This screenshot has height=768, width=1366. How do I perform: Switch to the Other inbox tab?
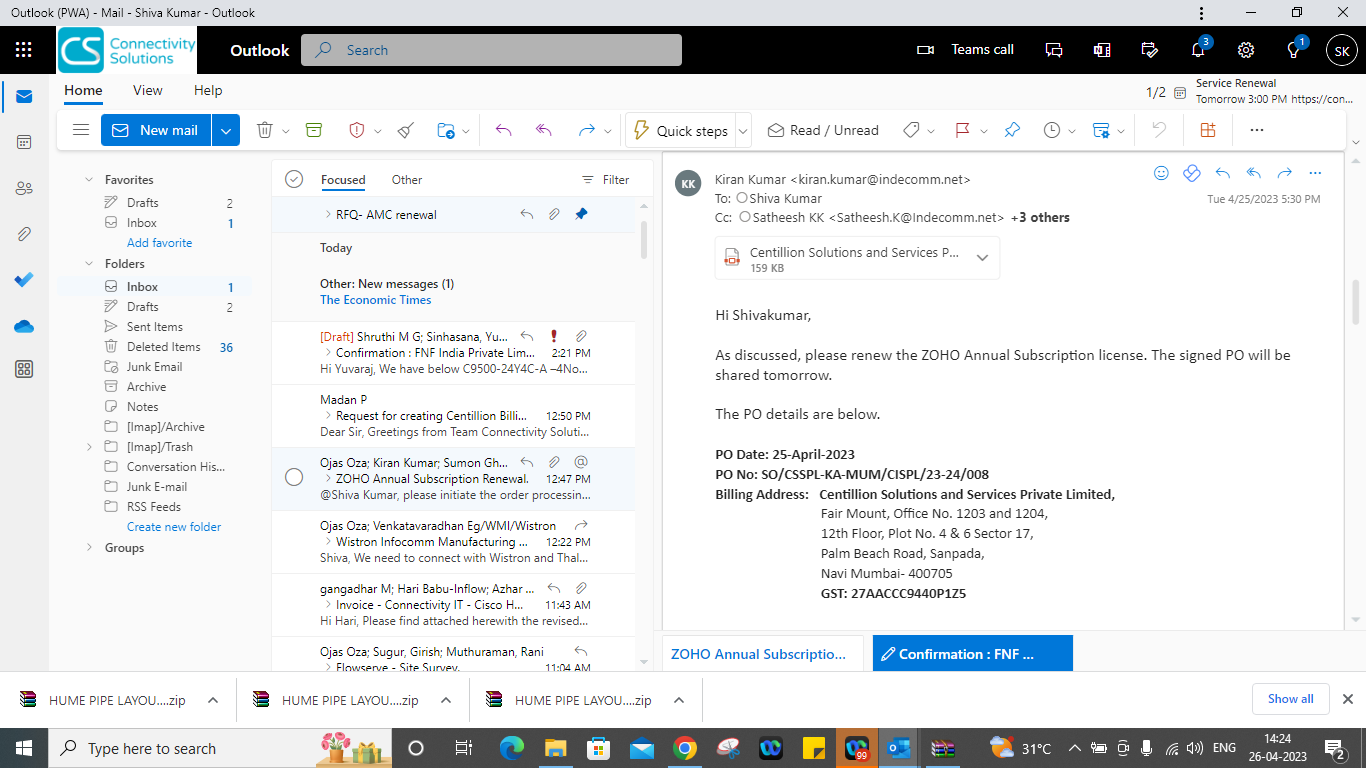(x=406, y=180)
